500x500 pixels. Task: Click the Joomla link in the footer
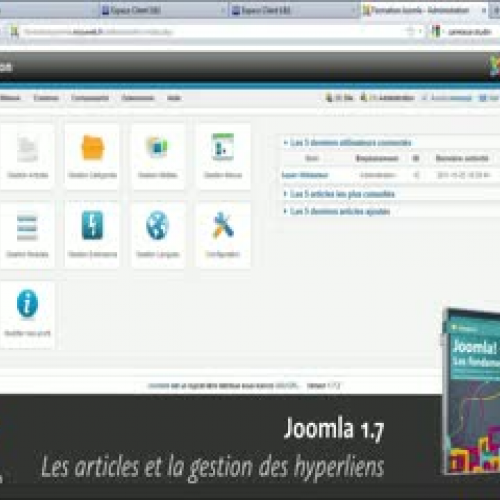[x=158, y=386]
